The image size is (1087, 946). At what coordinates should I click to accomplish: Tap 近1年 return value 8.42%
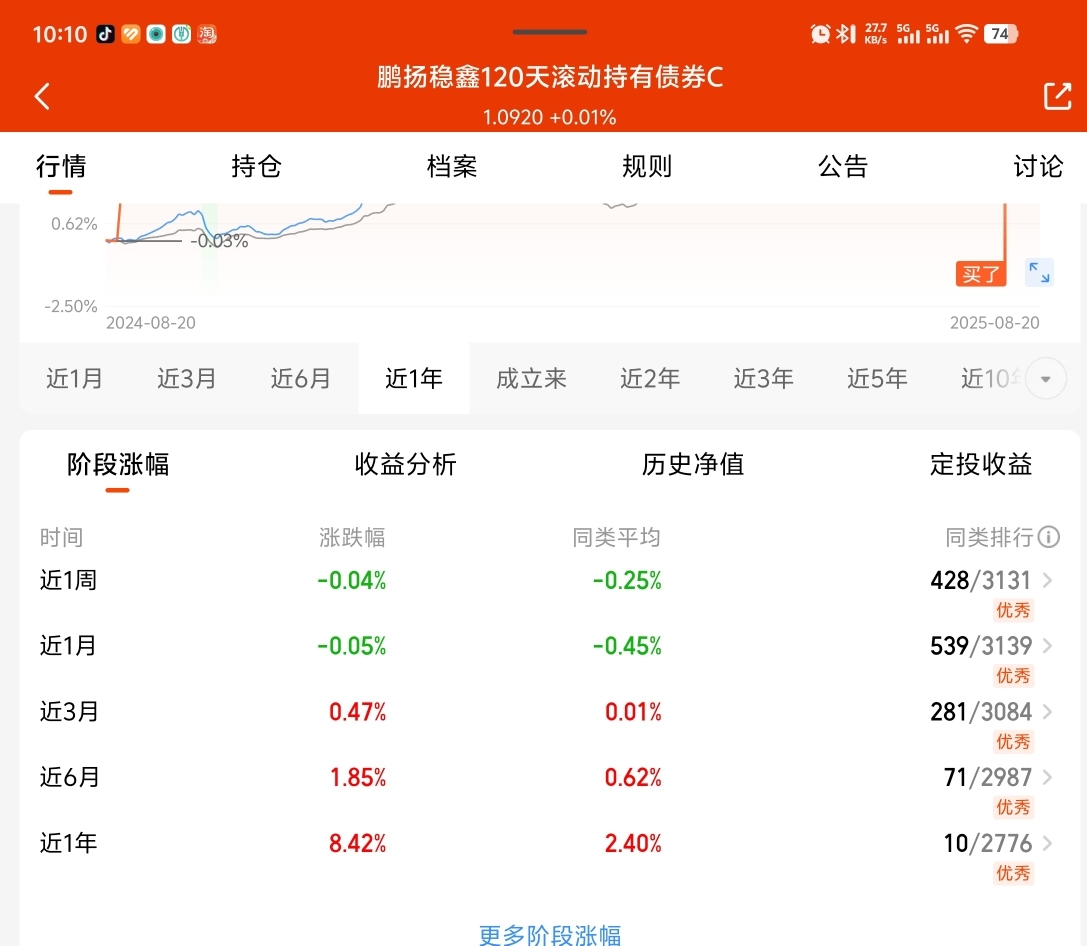pyautogui.click(x=357, y=843)
